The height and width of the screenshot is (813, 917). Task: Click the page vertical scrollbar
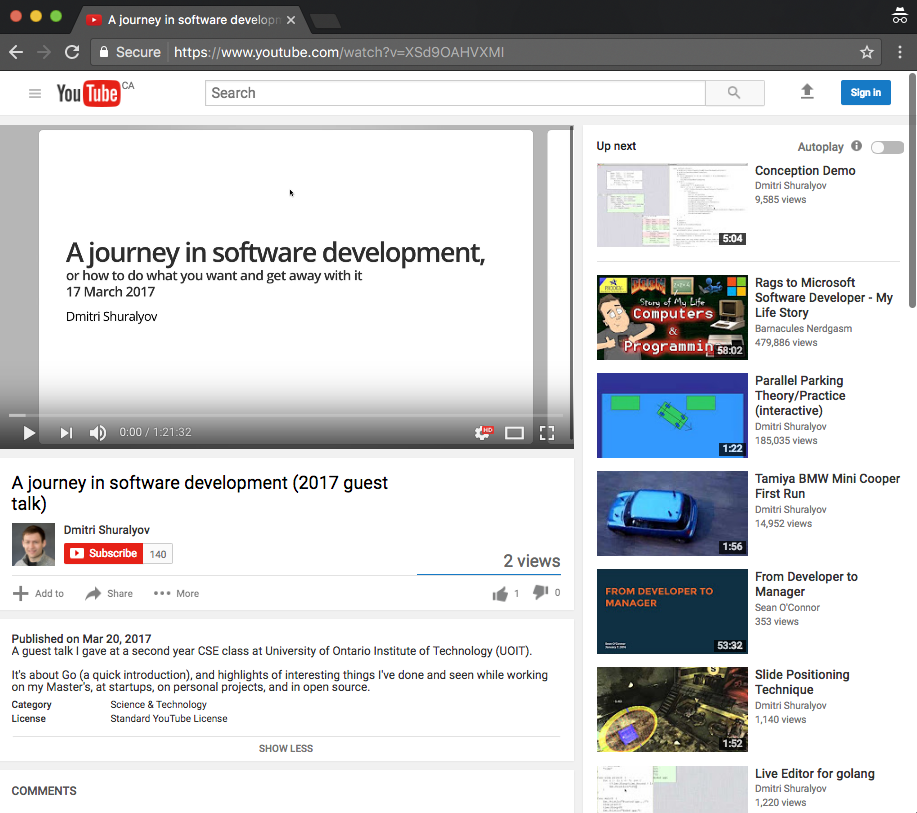coord(912,190)
